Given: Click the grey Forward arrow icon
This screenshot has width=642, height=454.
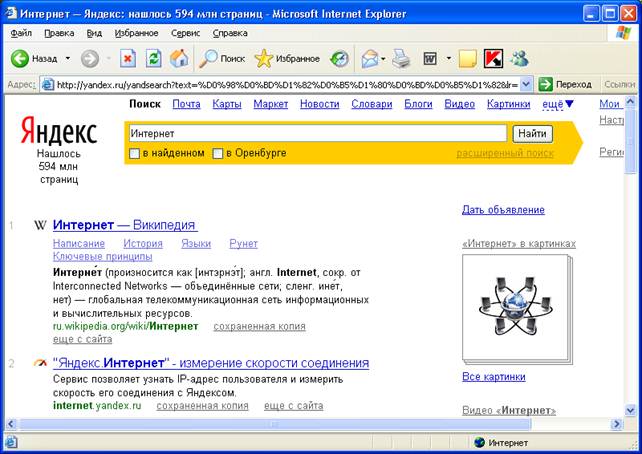Looking at the screenshot, I should [x=90, y=59].
